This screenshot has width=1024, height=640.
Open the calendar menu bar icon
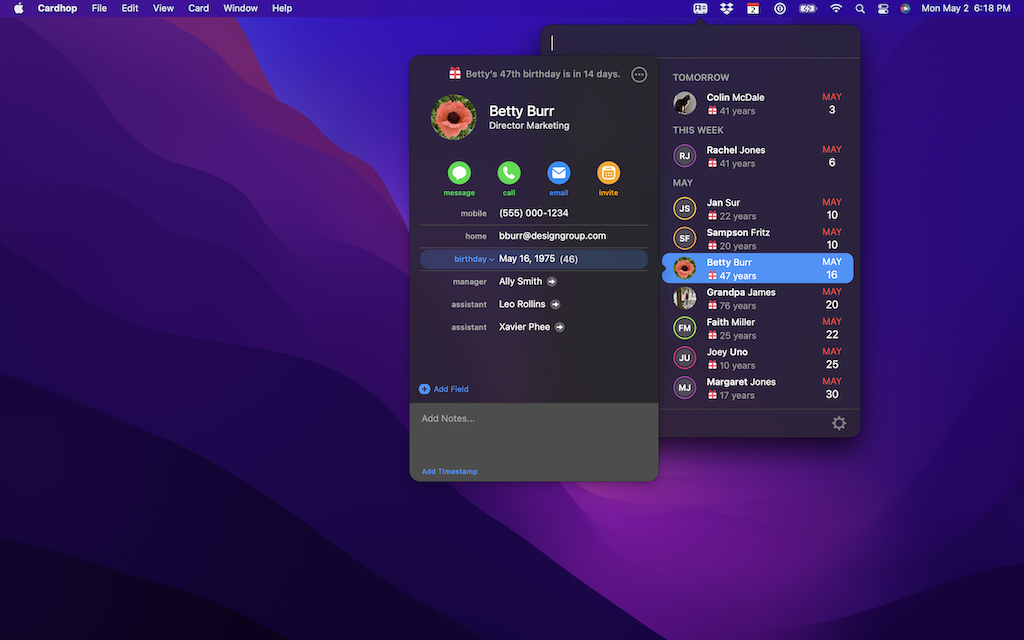coord(753,8)
